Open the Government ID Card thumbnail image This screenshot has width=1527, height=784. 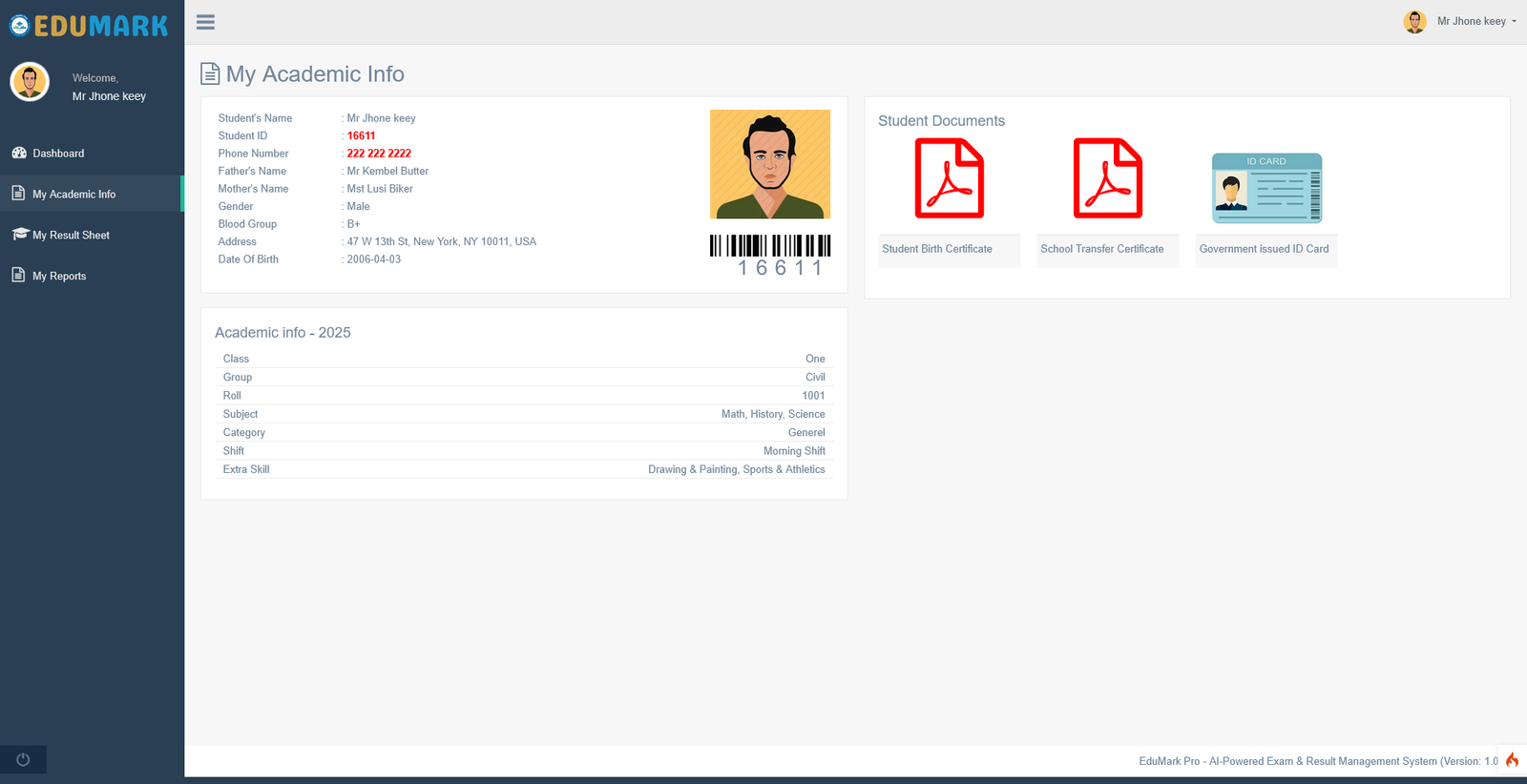pyautogui.click(x=1266, y=188)
